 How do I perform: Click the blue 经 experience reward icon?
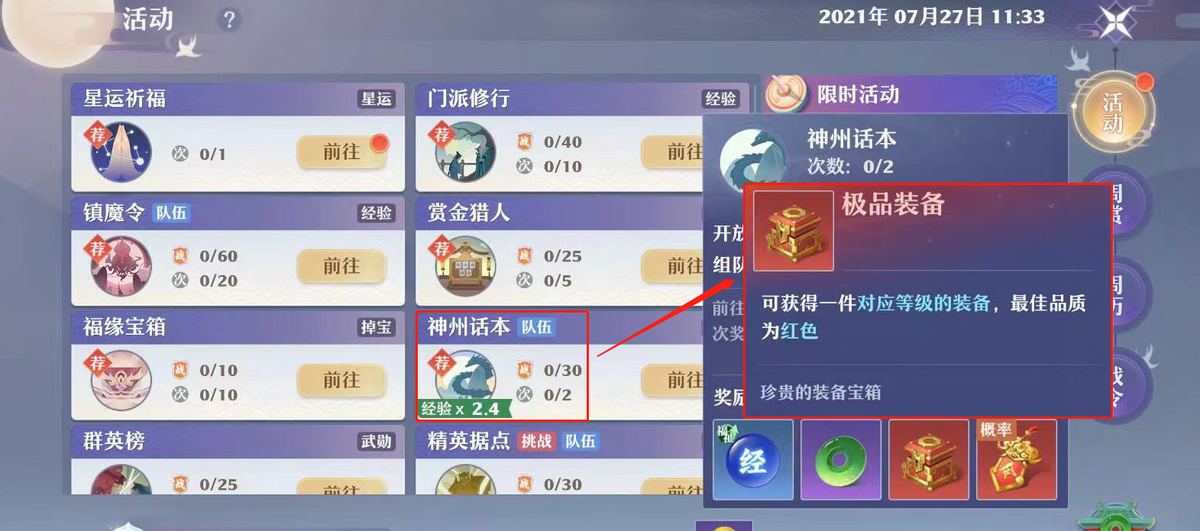click(x=753, y=460)
